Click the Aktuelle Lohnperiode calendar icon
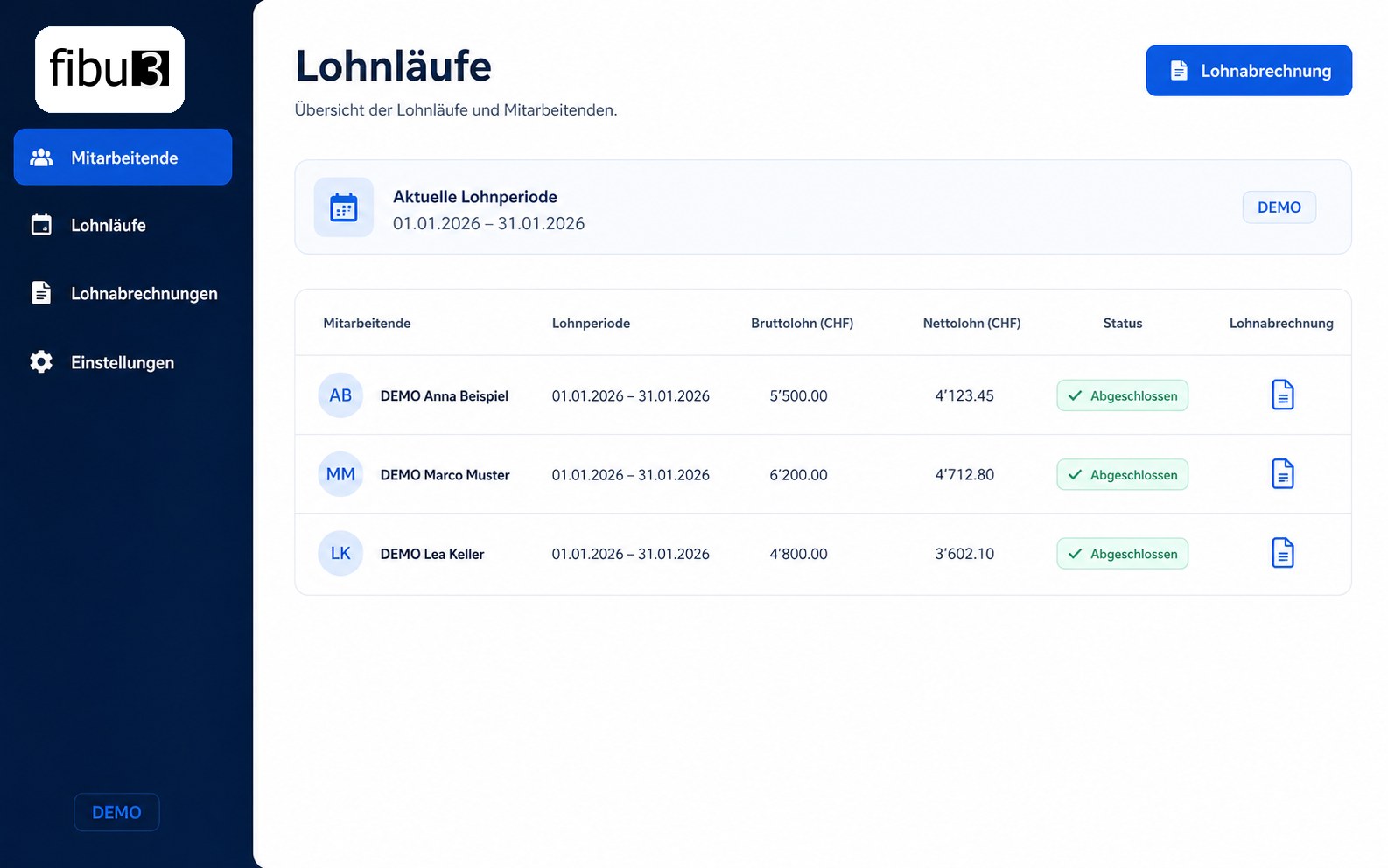The image size is (1388, 868). click(x=344, y=207)
